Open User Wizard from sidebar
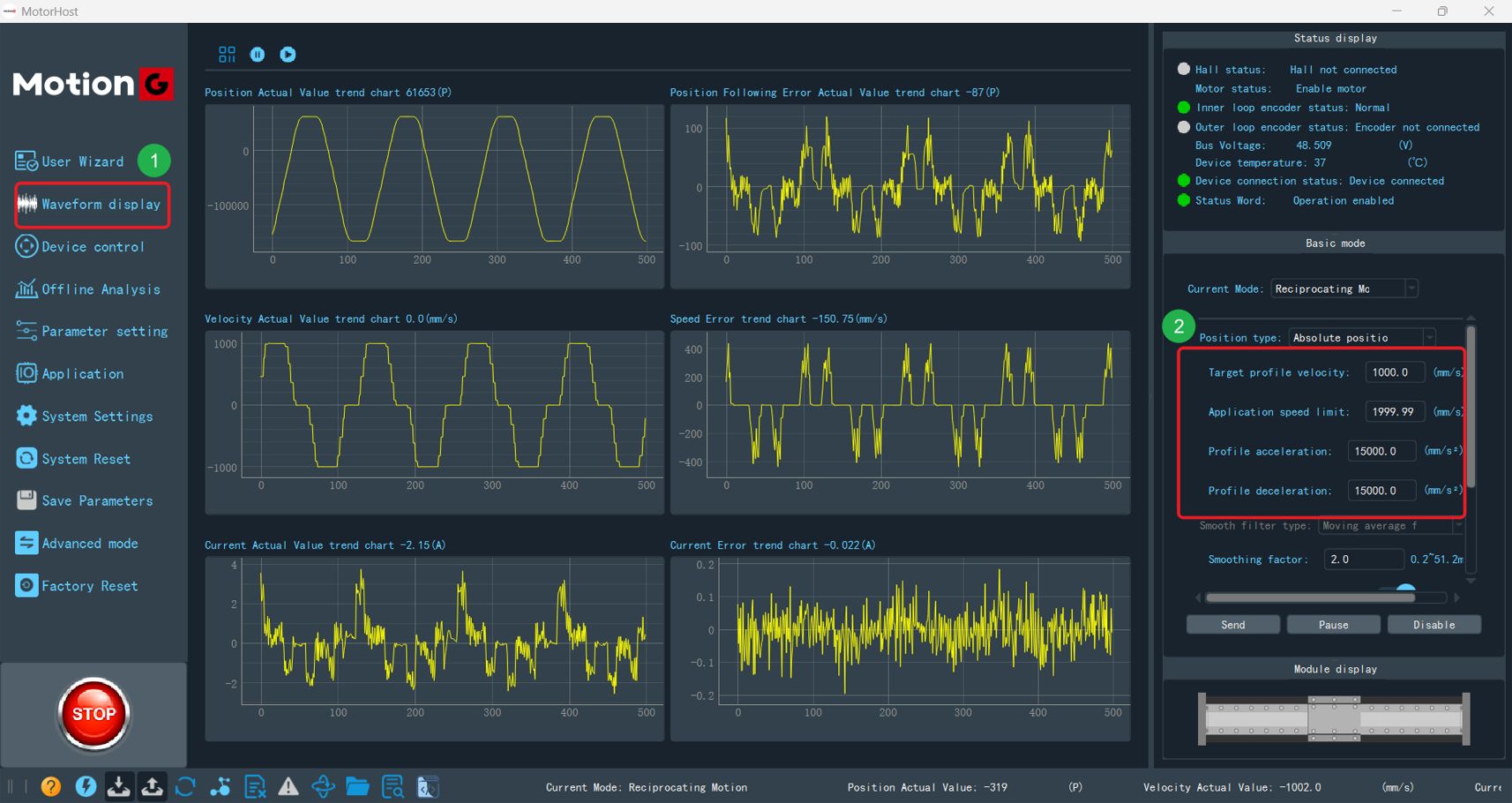This screenshot has height=803, width=1512. tap(70, 161)
